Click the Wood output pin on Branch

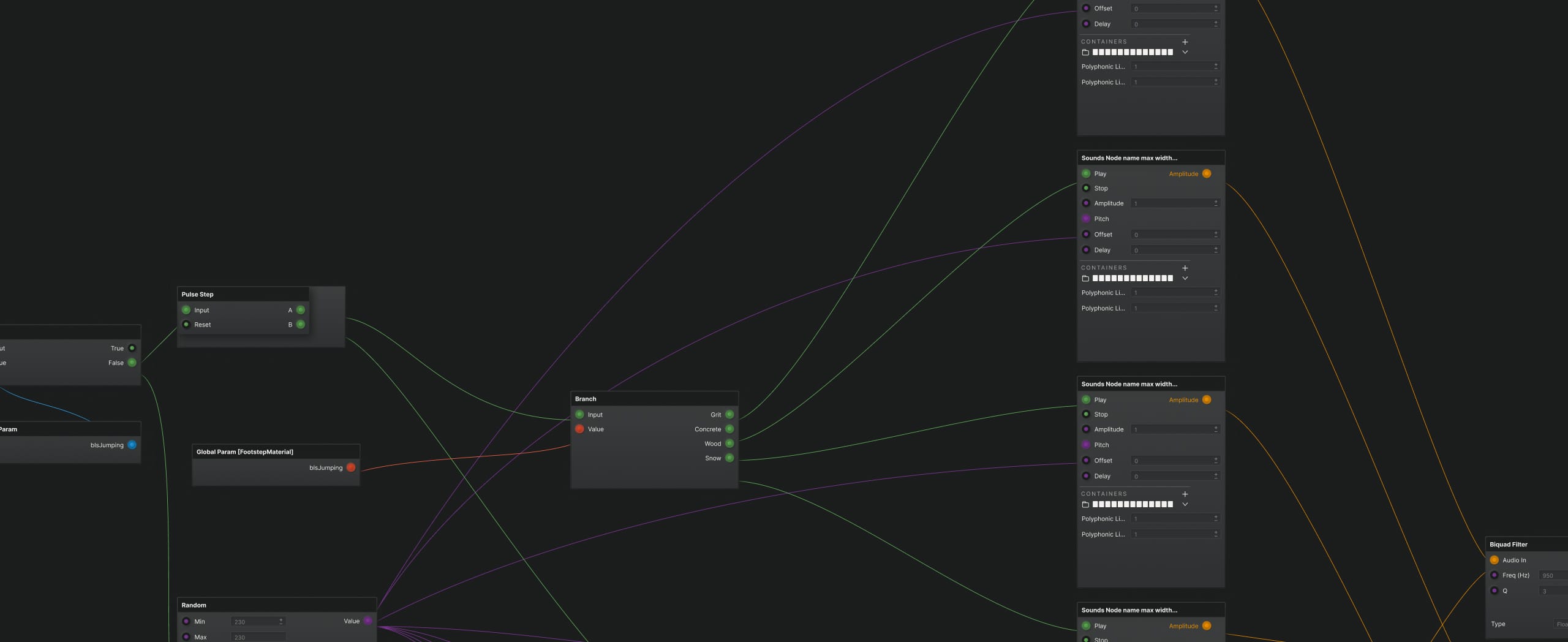729,444
